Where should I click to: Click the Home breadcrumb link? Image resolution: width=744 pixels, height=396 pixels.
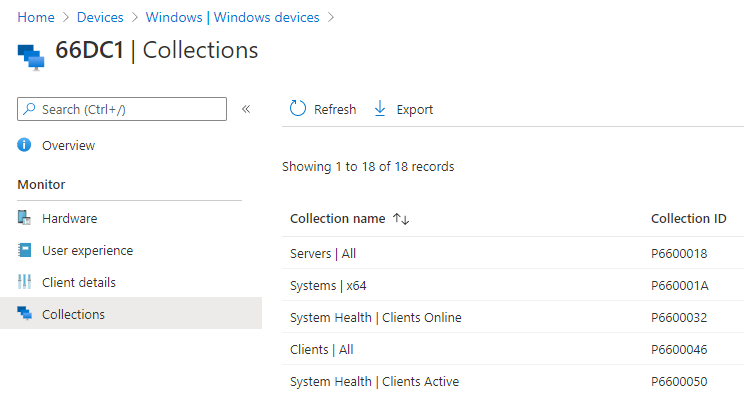pos(36,18)
